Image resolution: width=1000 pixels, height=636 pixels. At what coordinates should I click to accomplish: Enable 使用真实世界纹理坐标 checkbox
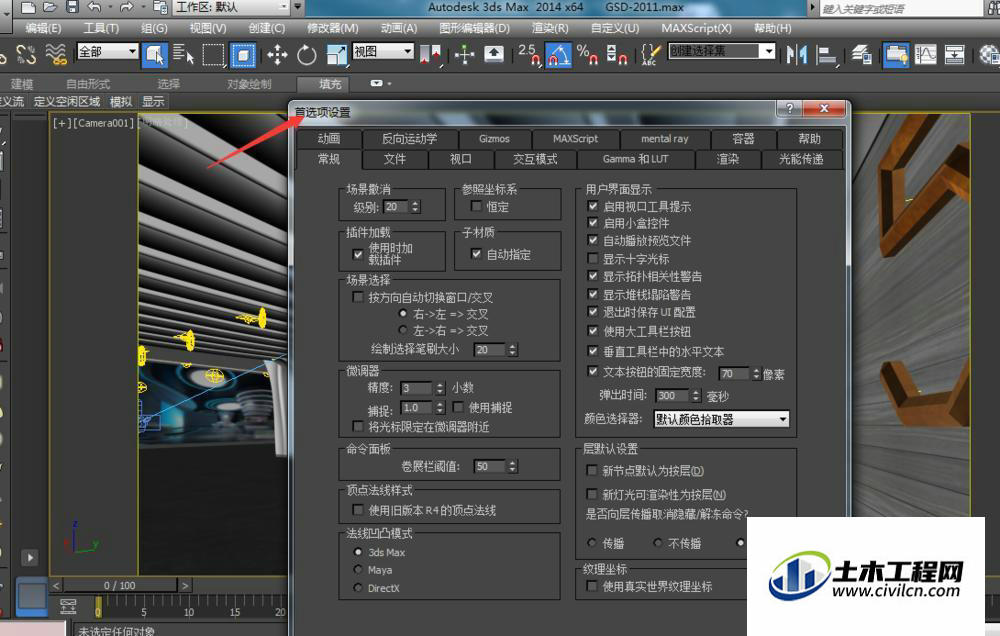point(592,586)
